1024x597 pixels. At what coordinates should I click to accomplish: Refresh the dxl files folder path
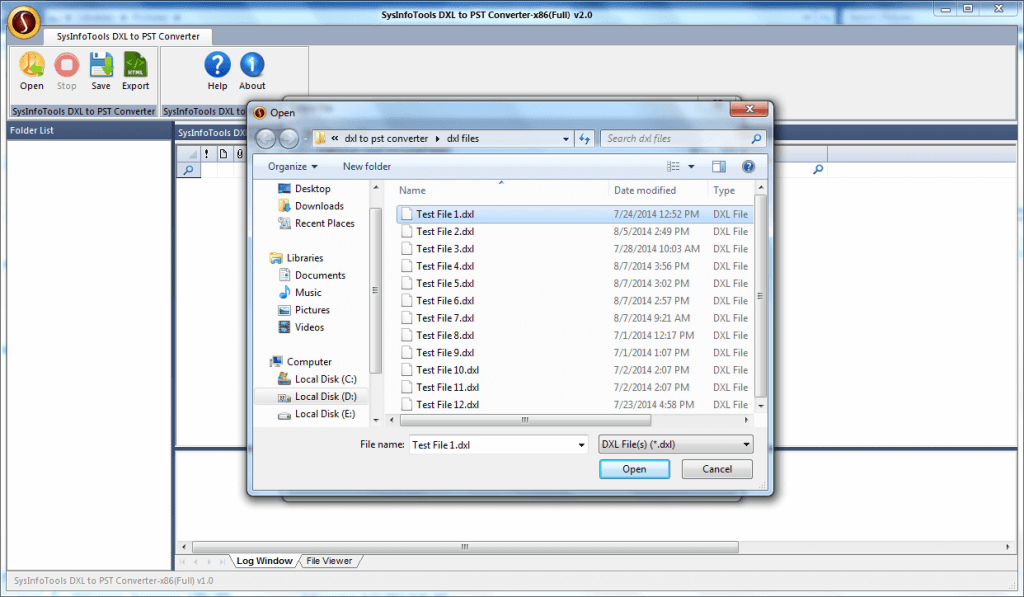click(584, 138)
